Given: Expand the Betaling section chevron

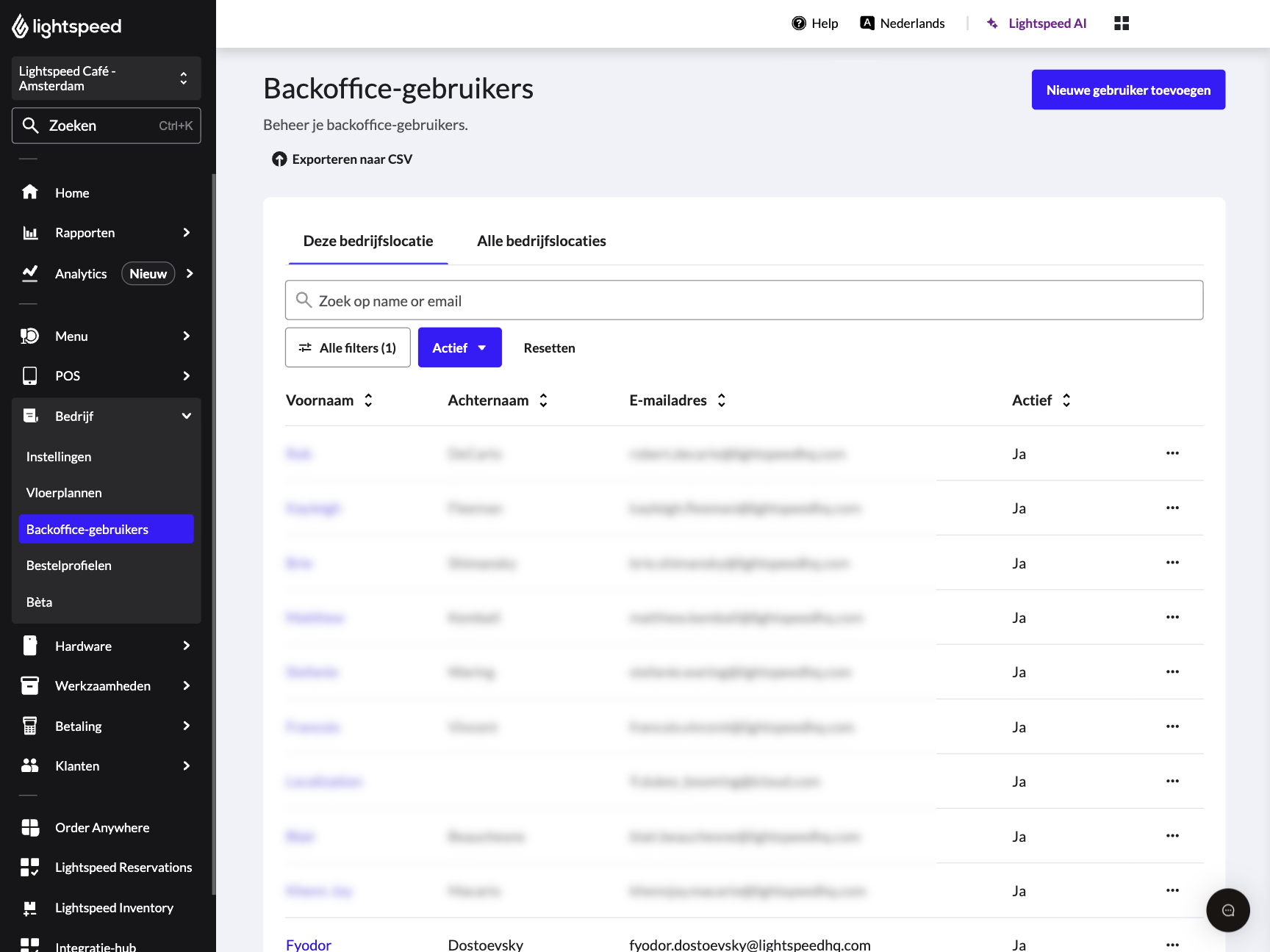Looking at the screenshot, I should click(x=187, y=726).
